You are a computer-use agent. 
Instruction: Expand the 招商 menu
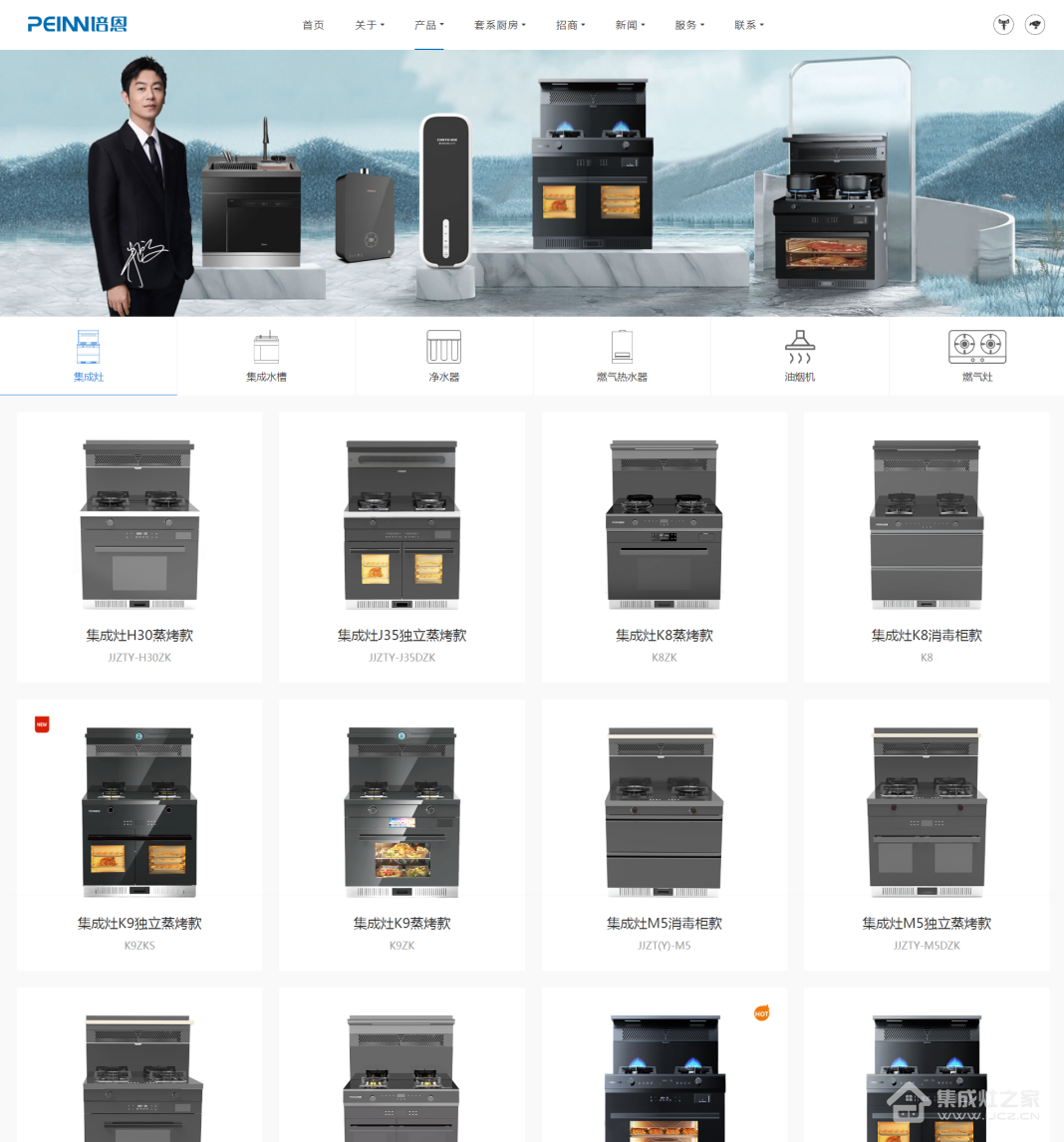click(x=570, y=25)
